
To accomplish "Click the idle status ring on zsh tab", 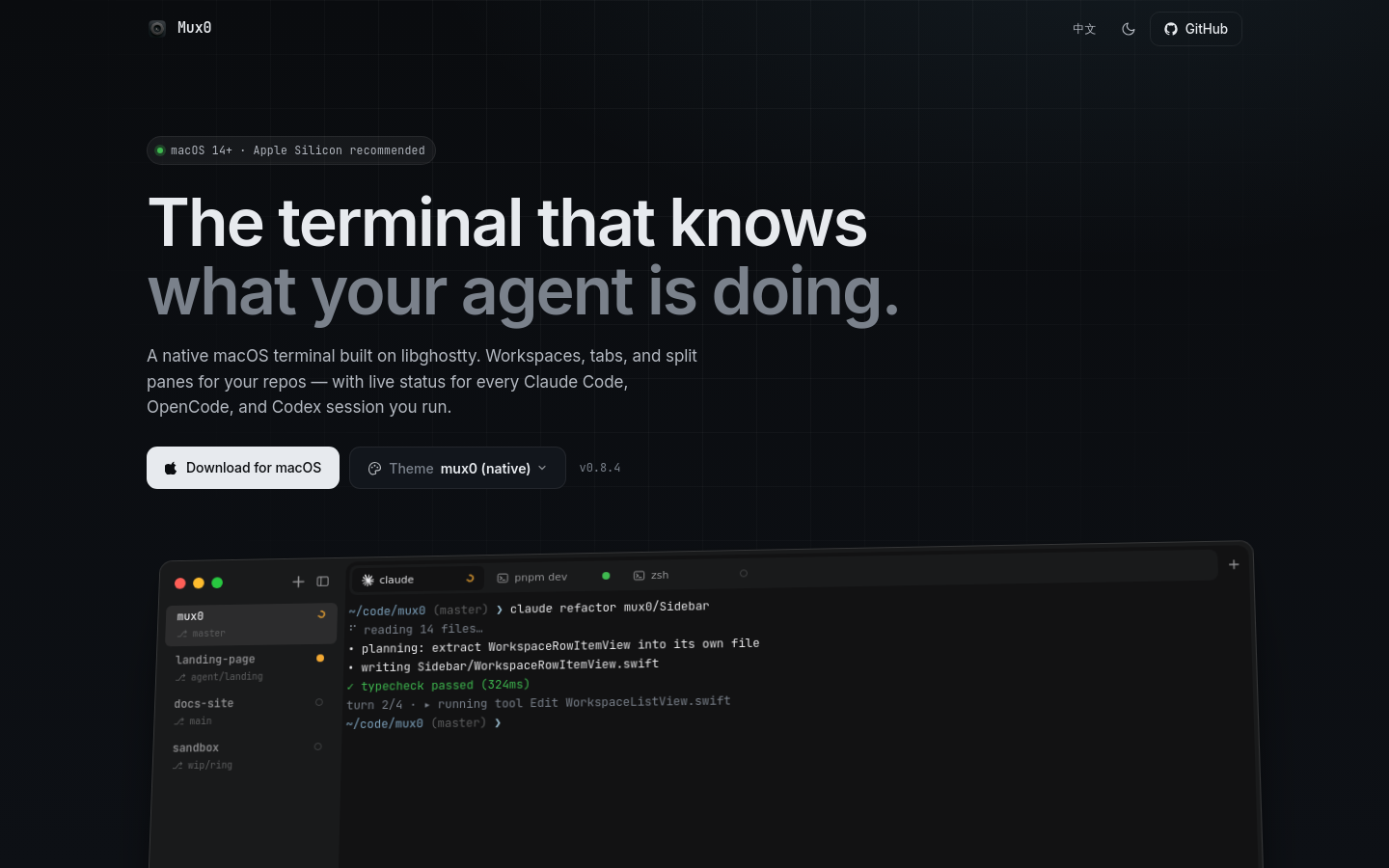I will (x=744, y=573).
